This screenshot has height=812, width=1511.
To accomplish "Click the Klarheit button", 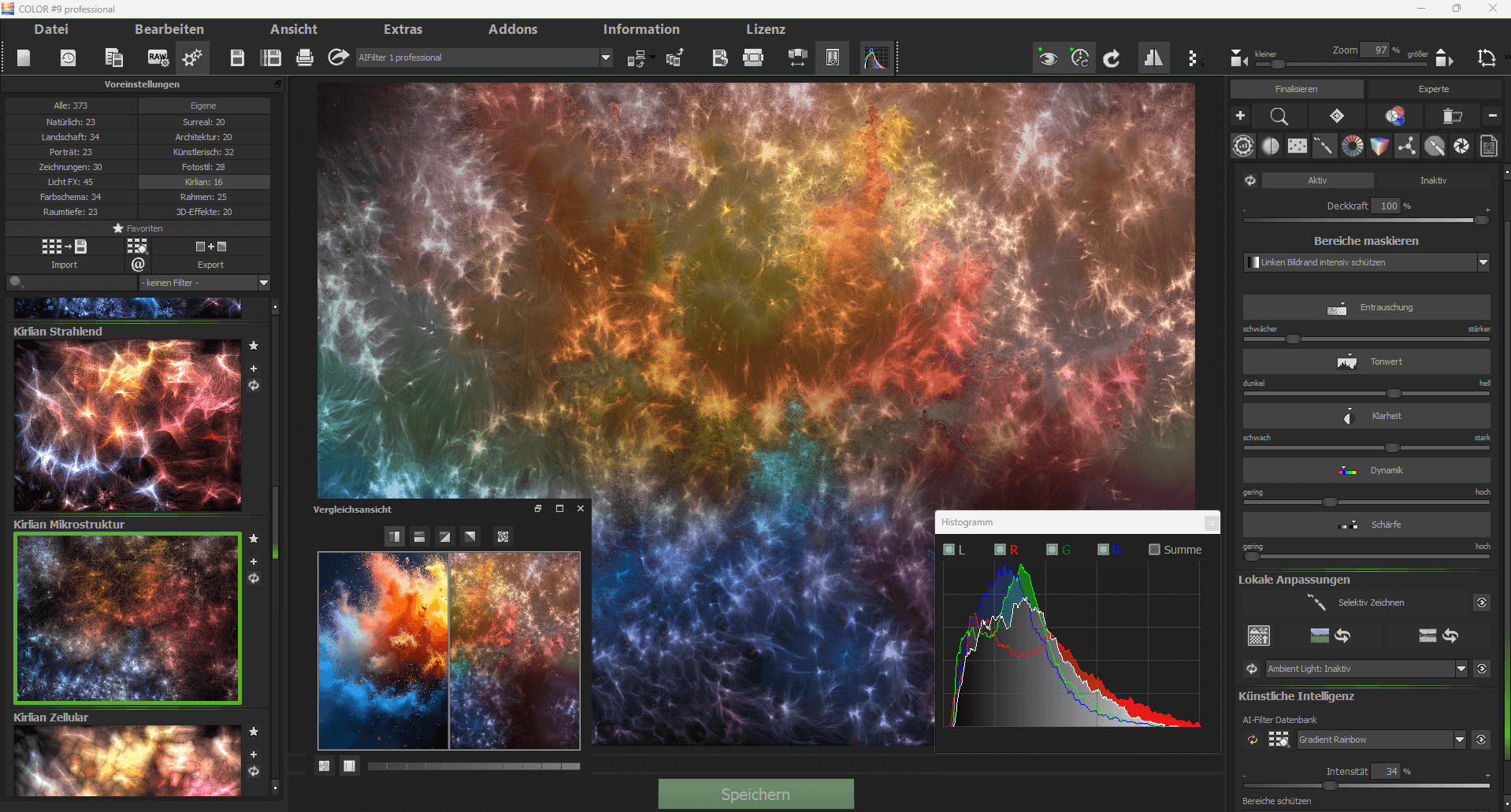I will point(1366,416).
